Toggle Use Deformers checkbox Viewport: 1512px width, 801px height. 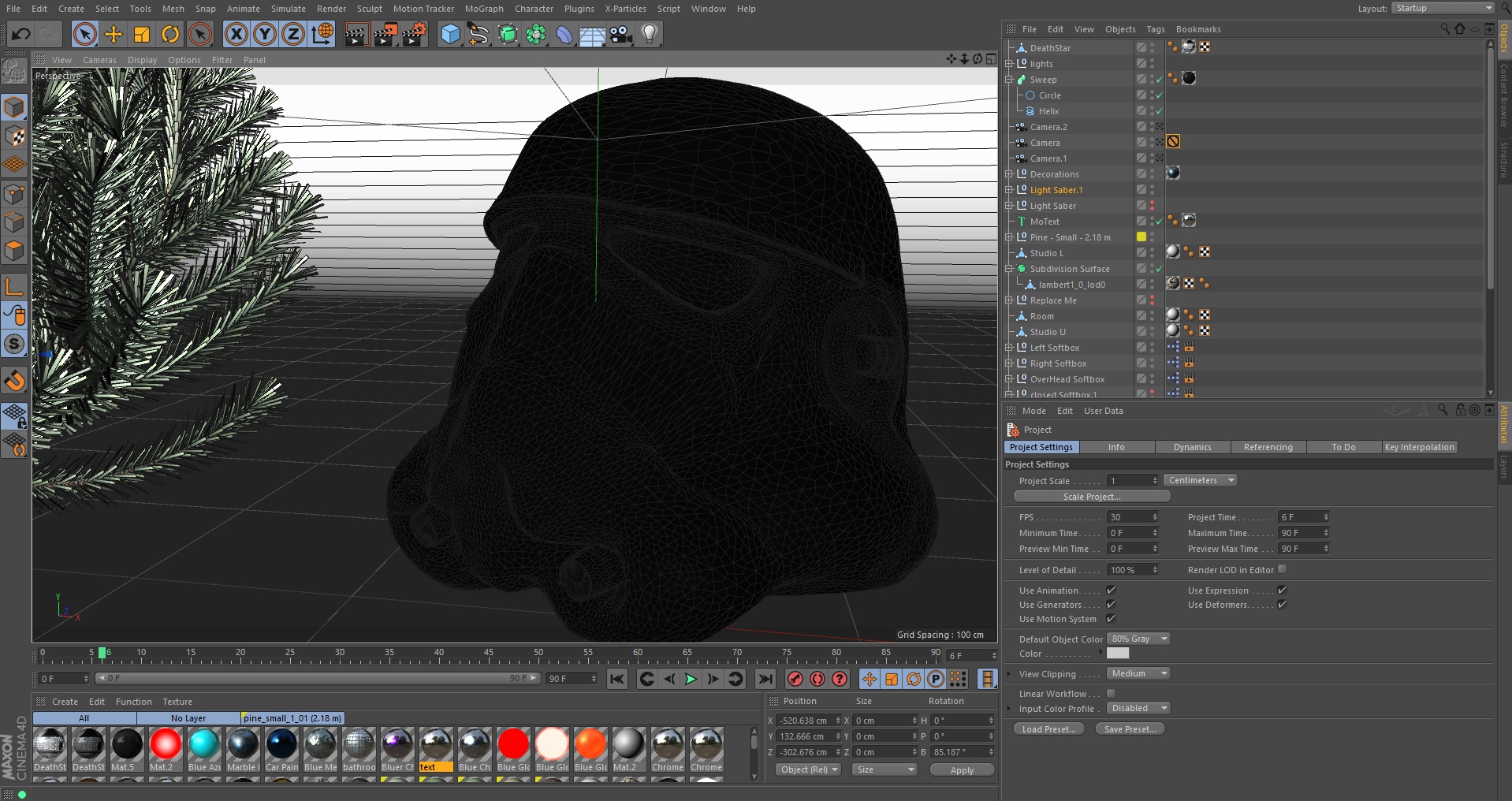[1282, 604]
